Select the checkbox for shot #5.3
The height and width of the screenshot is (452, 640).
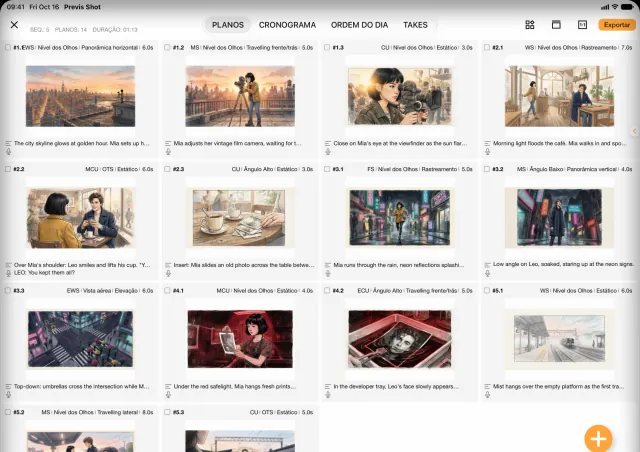pyautogui.click(x=167, y=412)
